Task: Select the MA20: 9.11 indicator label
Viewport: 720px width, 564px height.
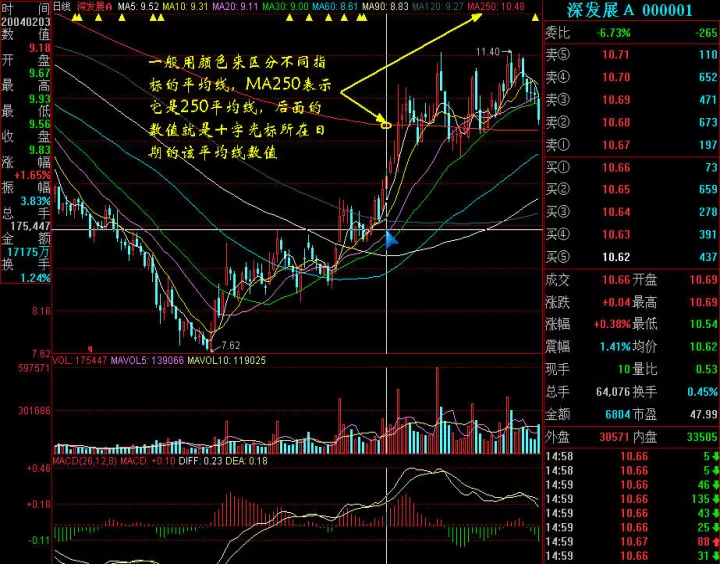Action: pyautogui.click(x=236, y=6)
